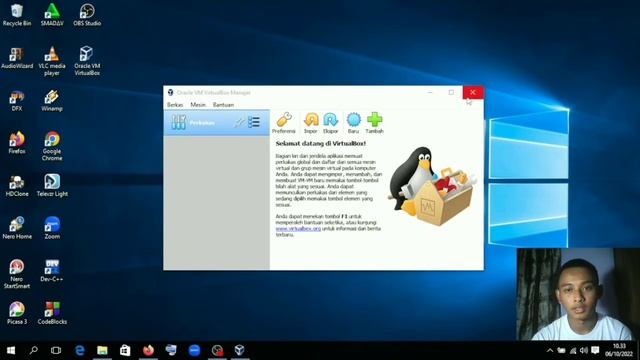The width and height of the screenshot is (640, 360).
Task: Open File Explorer from the taskbar
Action: 102,350
